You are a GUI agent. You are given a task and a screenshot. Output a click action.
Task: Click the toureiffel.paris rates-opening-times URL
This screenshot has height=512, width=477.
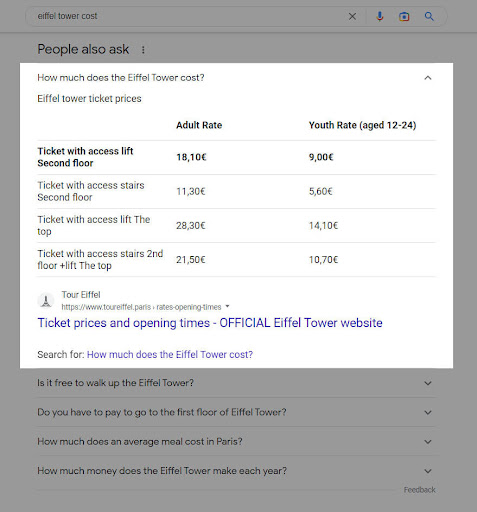coord(141,307)
